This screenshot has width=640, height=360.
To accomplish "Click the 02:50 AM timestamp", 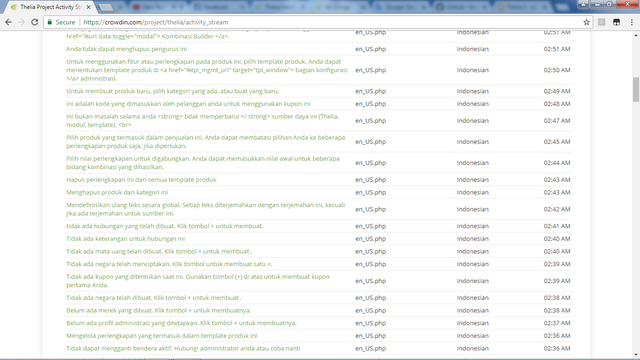I will coord(557,70).
